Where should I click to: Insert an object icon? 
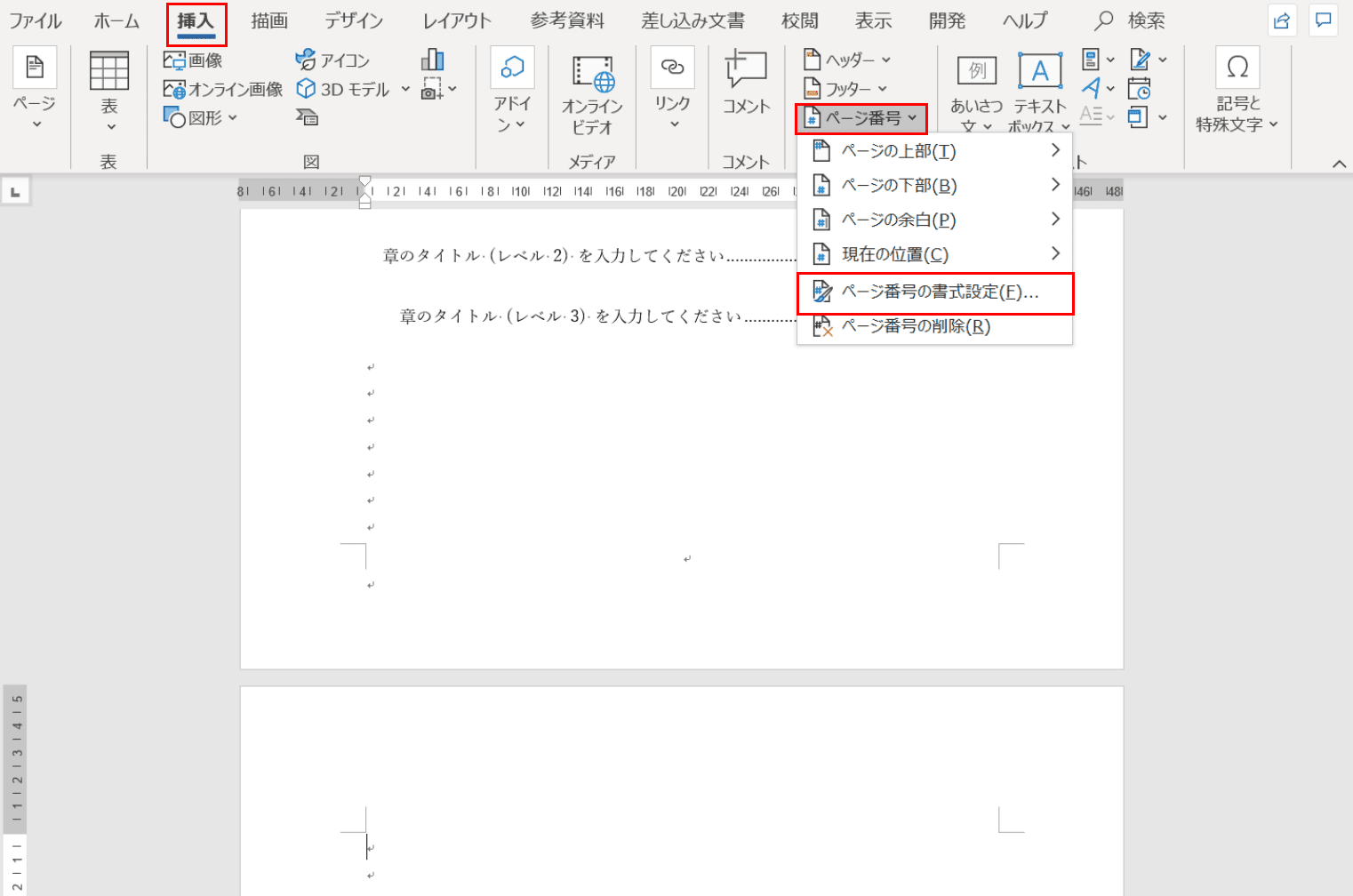[1137, 116]
